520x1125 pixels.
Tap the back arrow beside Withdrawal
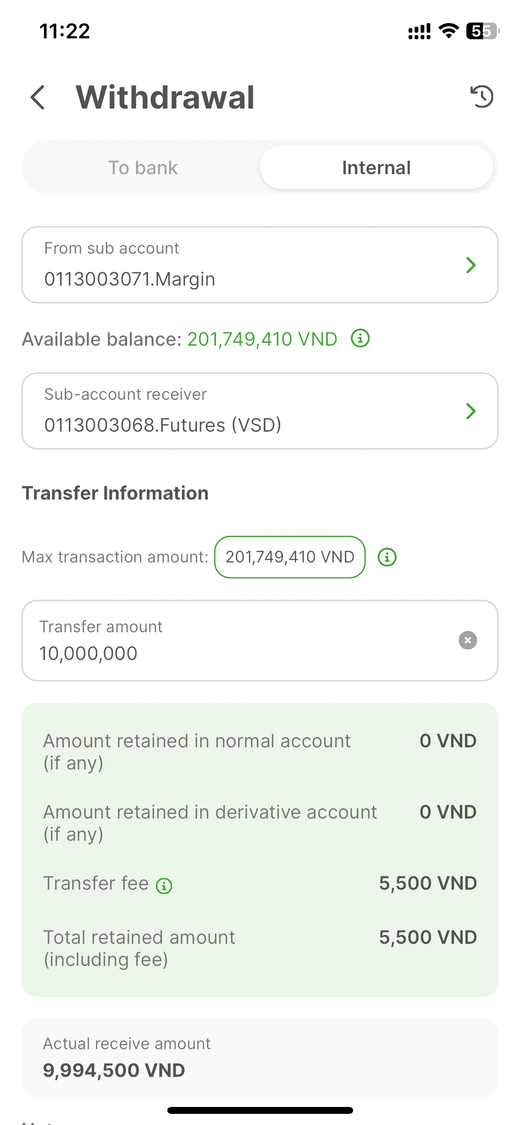(38, 98)
